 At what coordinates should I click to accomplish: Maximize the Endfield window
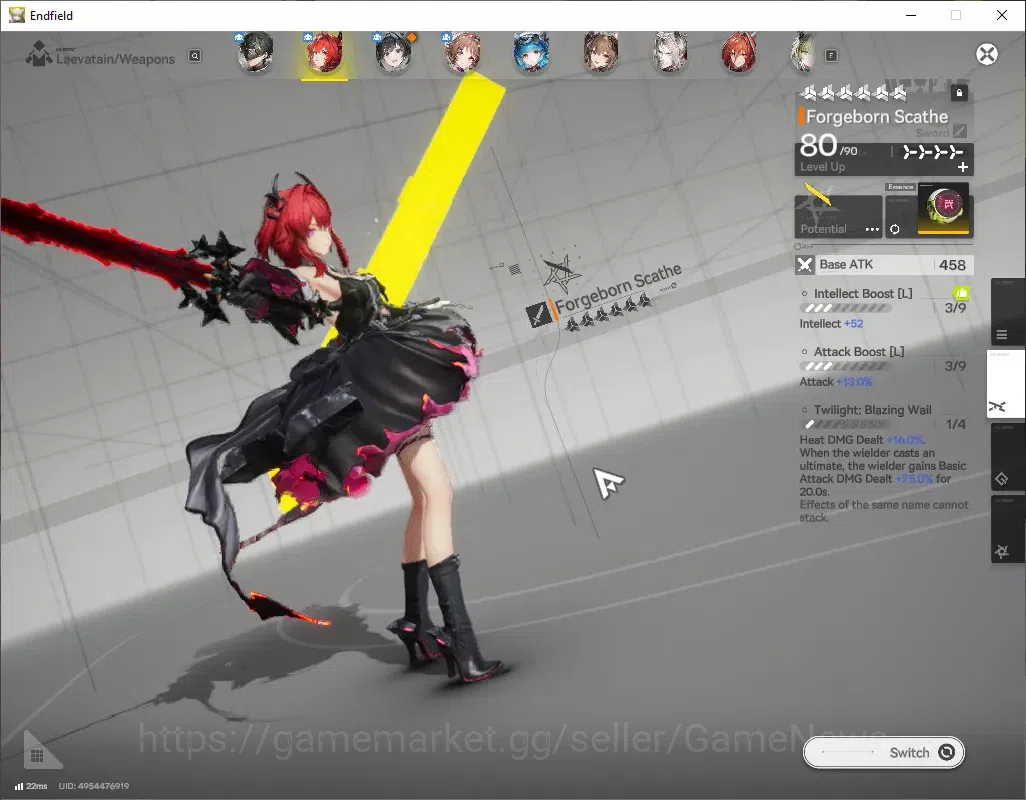tap(956, 15)
